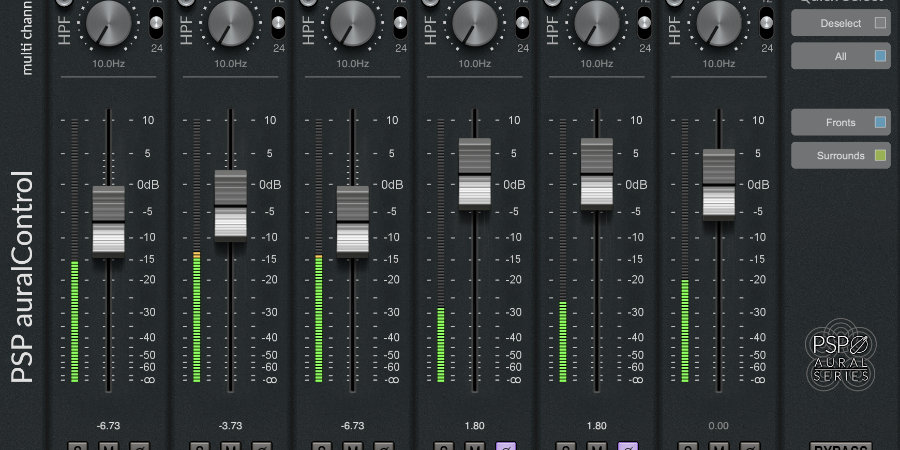Select all channels with the All button
Viewport: 900px width, 450px height.
coord(841,56)
